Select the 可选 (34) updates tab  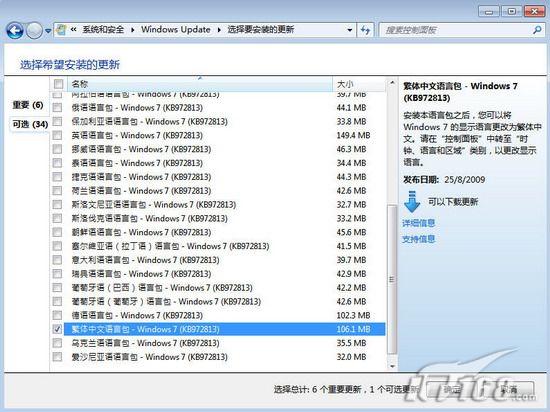point(30,124)
